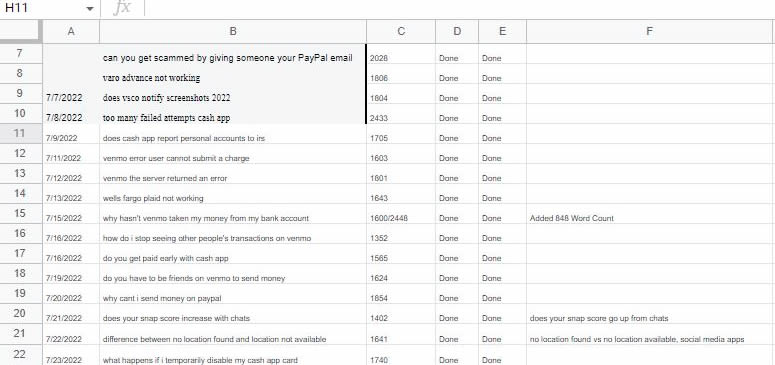Image resolution: width=775 pixels, height=365 pixels.
Task: Select row 12 header
Action: (x=20, y=154)
